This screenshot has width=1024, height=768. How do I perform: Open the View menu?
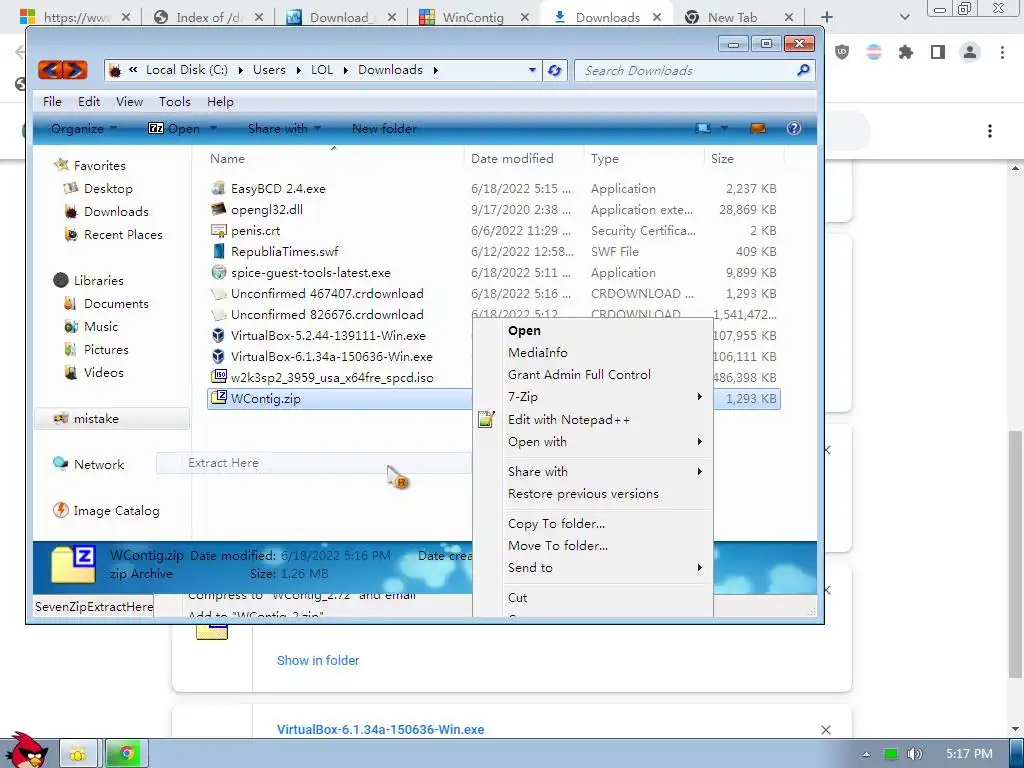point(129,101)
